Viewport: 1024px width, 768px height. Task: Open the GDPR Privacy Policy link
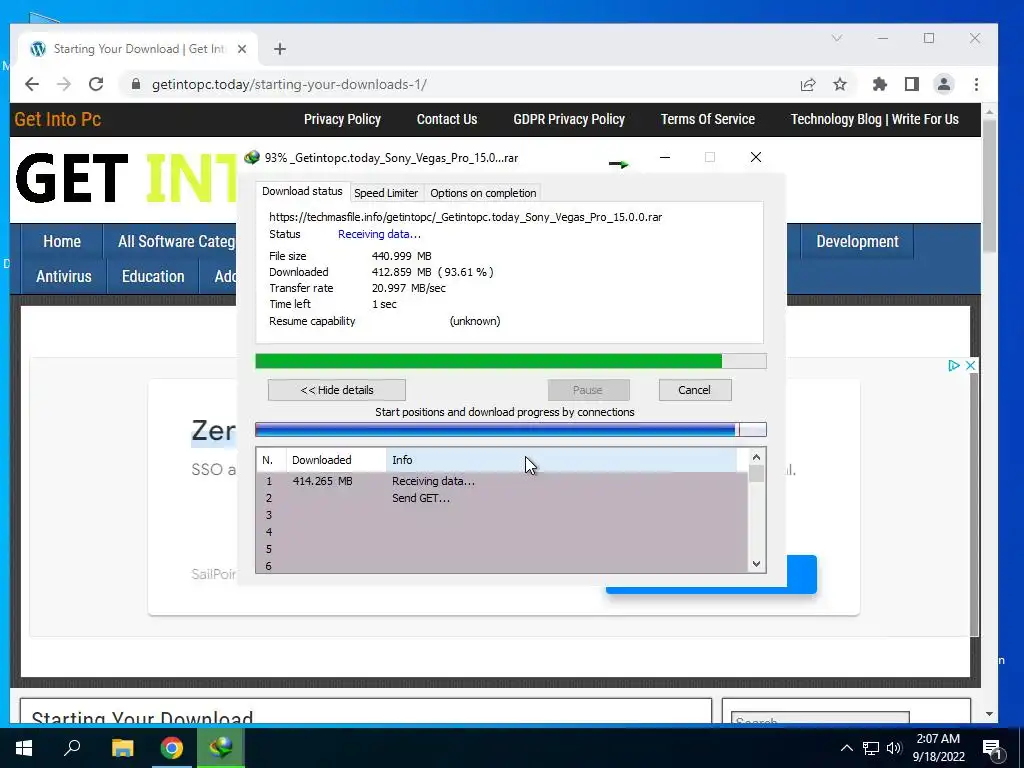click(x=569, y=120)
